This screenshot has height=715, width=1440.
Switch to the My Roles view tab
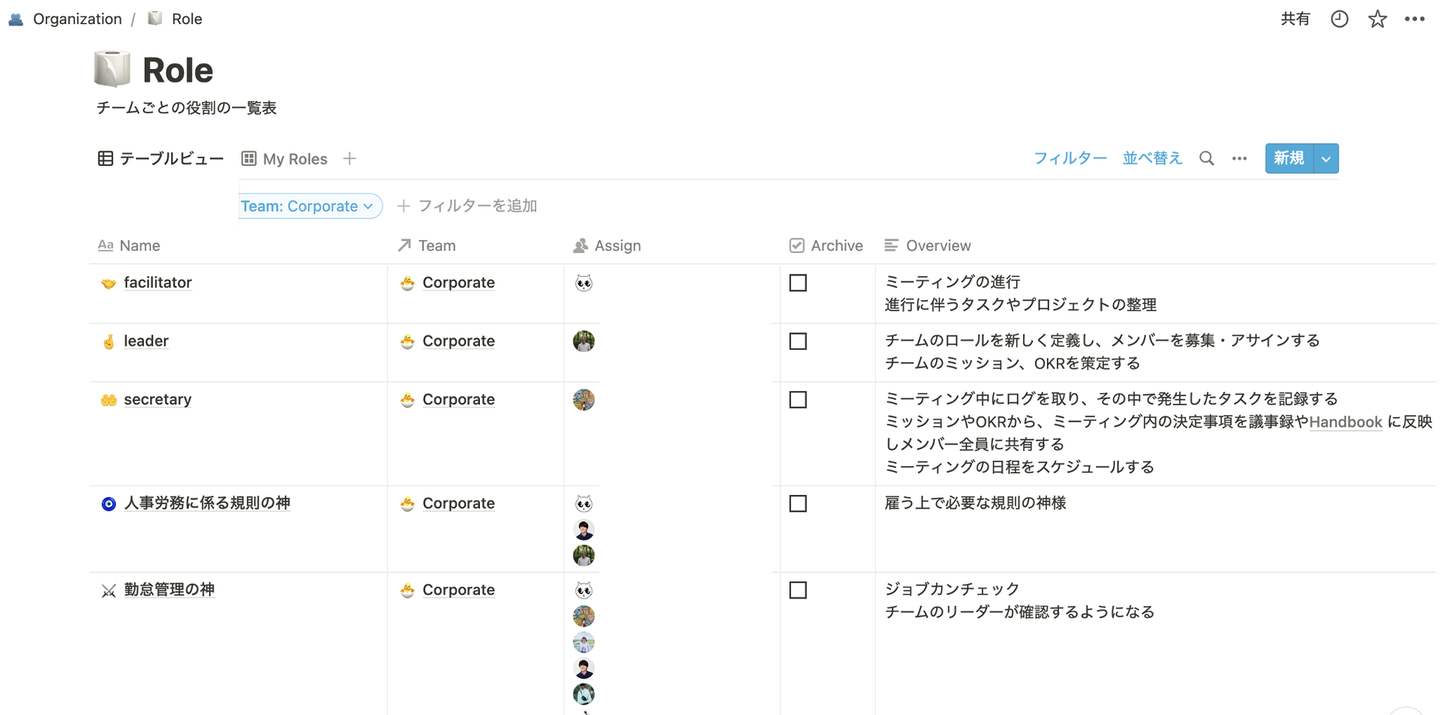click(285, 158)
